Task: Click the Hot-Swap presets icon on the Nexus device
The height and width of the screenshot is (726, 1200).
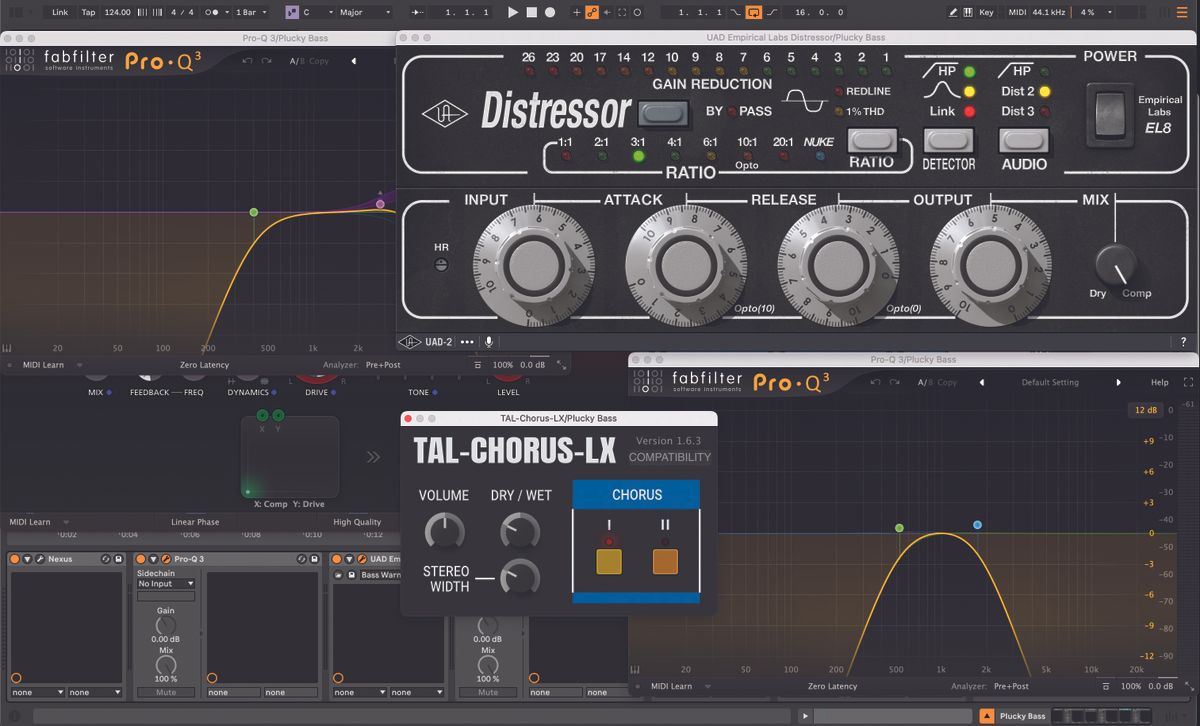Action: point(107,558)
